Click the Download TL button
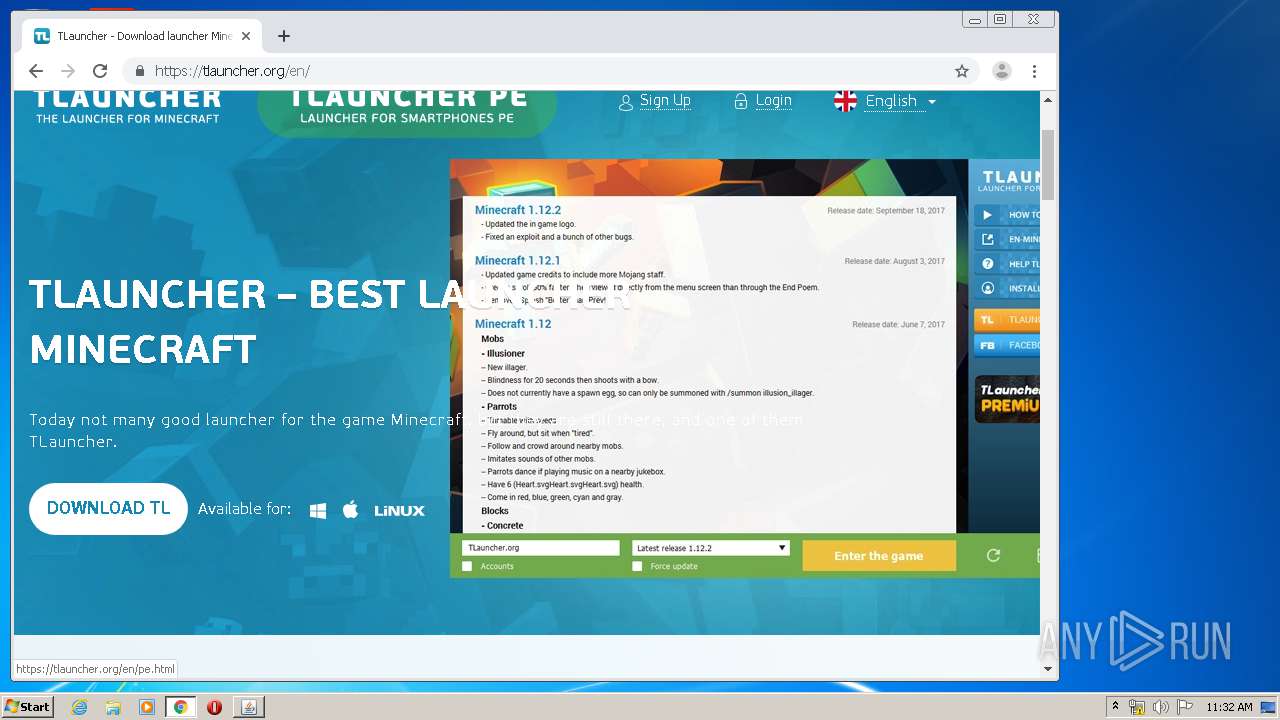The height and width of the screenshot is (720, 1280). [108, 508]
